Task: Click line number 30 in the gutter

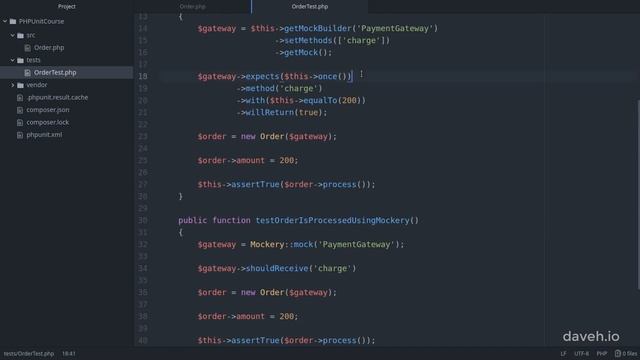Action: (142, 220)
